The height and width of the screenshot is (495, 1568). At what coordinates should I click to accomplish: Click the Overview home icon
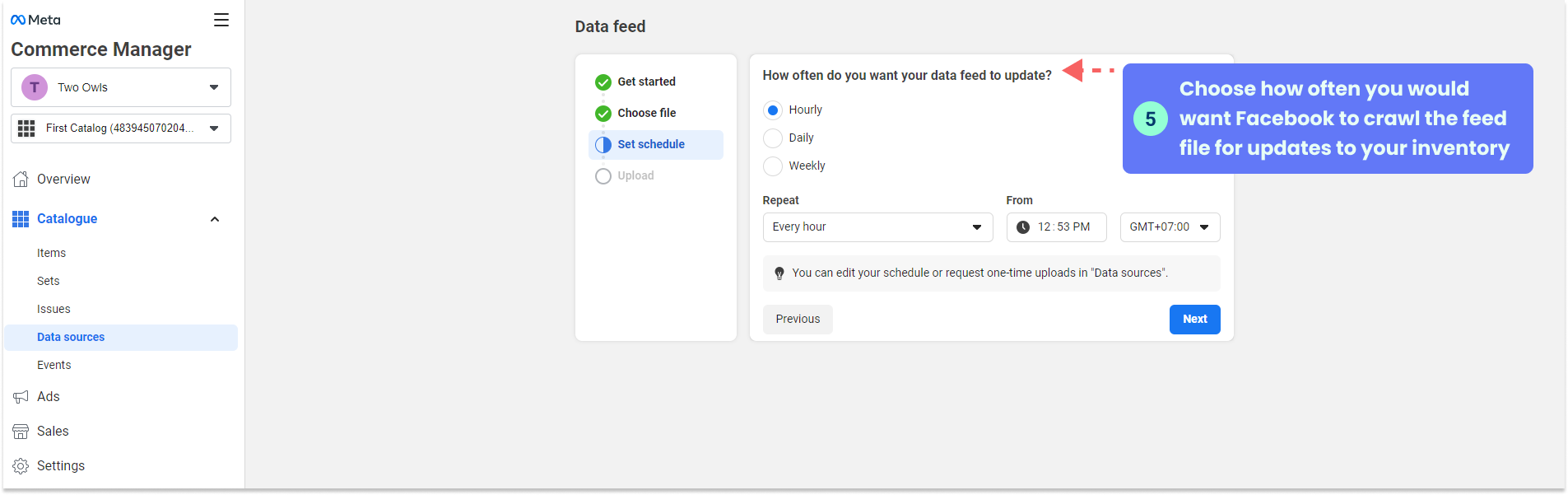click(21, 179)
